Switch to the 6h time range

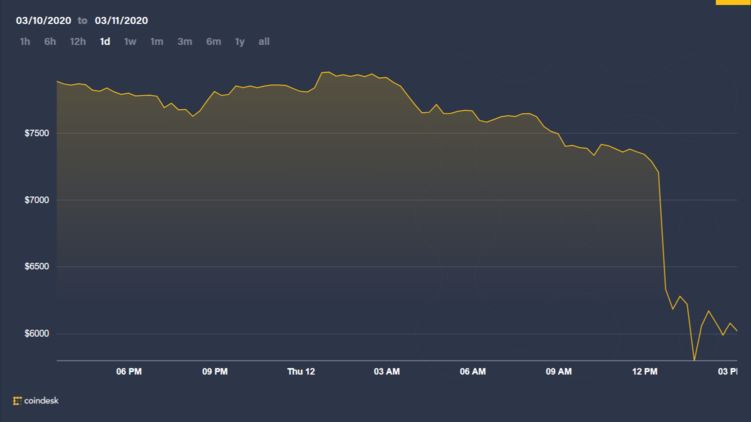(50, 41)
